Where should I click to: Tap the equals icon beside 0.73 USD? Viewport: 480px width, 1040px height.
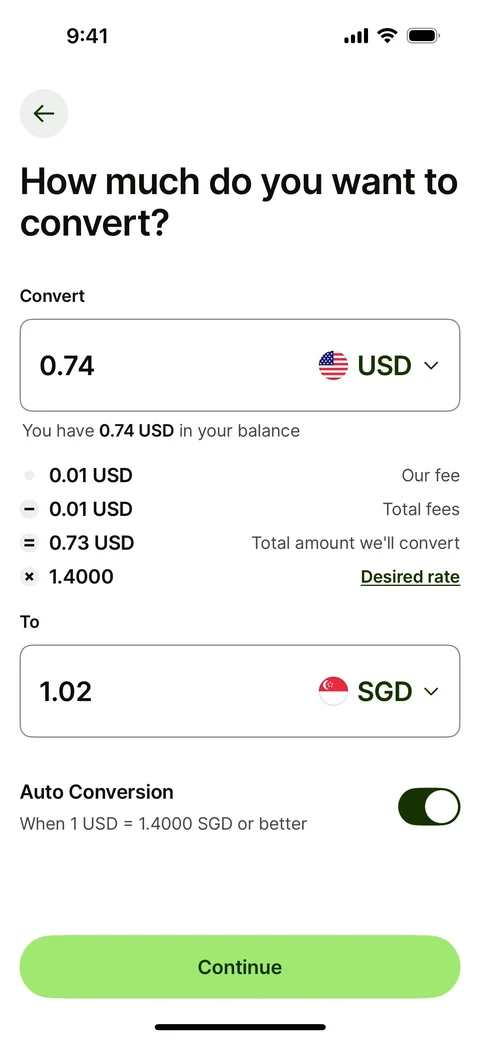[x=29, y=543]
